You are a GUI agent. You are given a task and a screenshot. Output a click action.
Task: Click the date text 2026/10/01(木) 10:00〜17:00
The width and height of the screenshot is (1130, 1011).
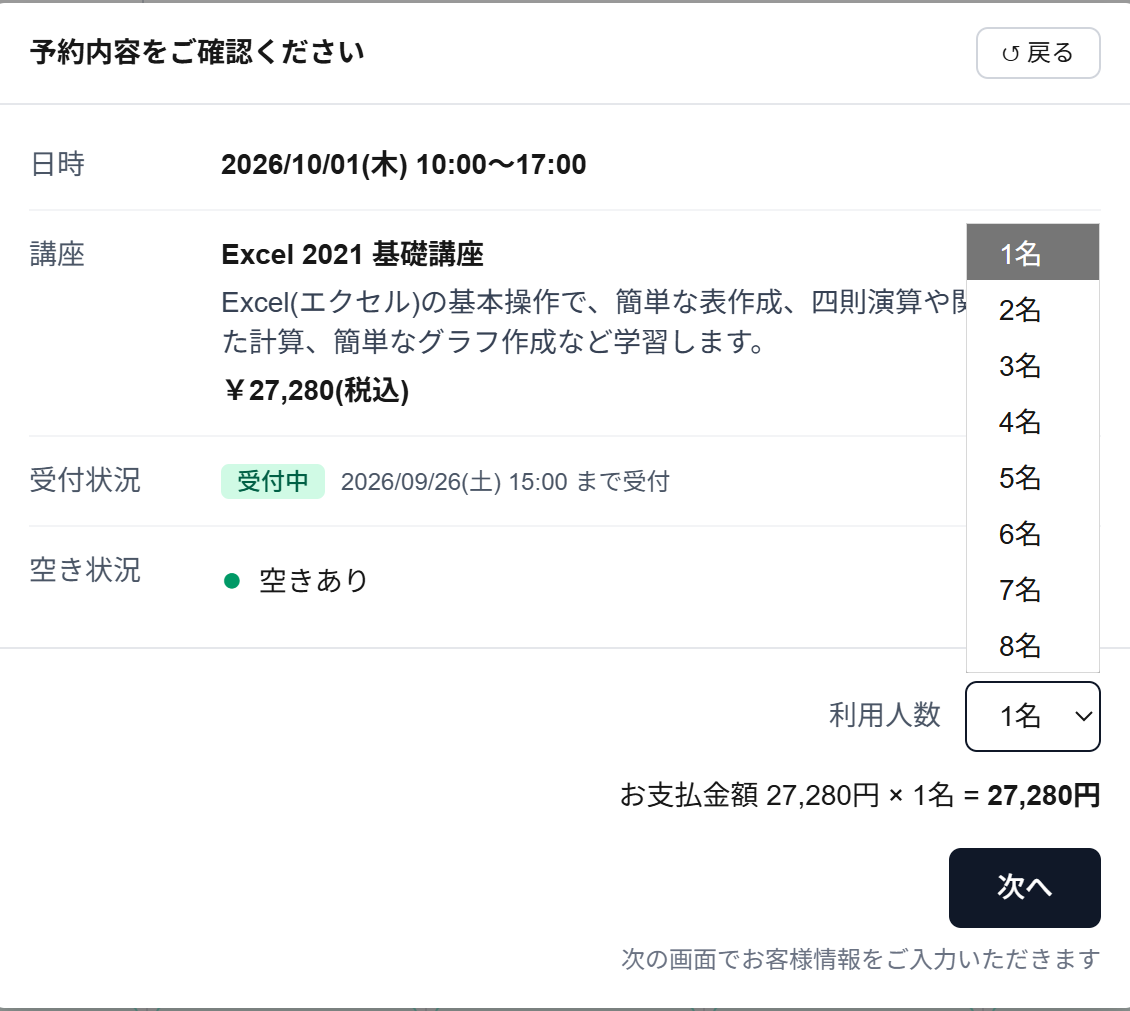point(404,164)
